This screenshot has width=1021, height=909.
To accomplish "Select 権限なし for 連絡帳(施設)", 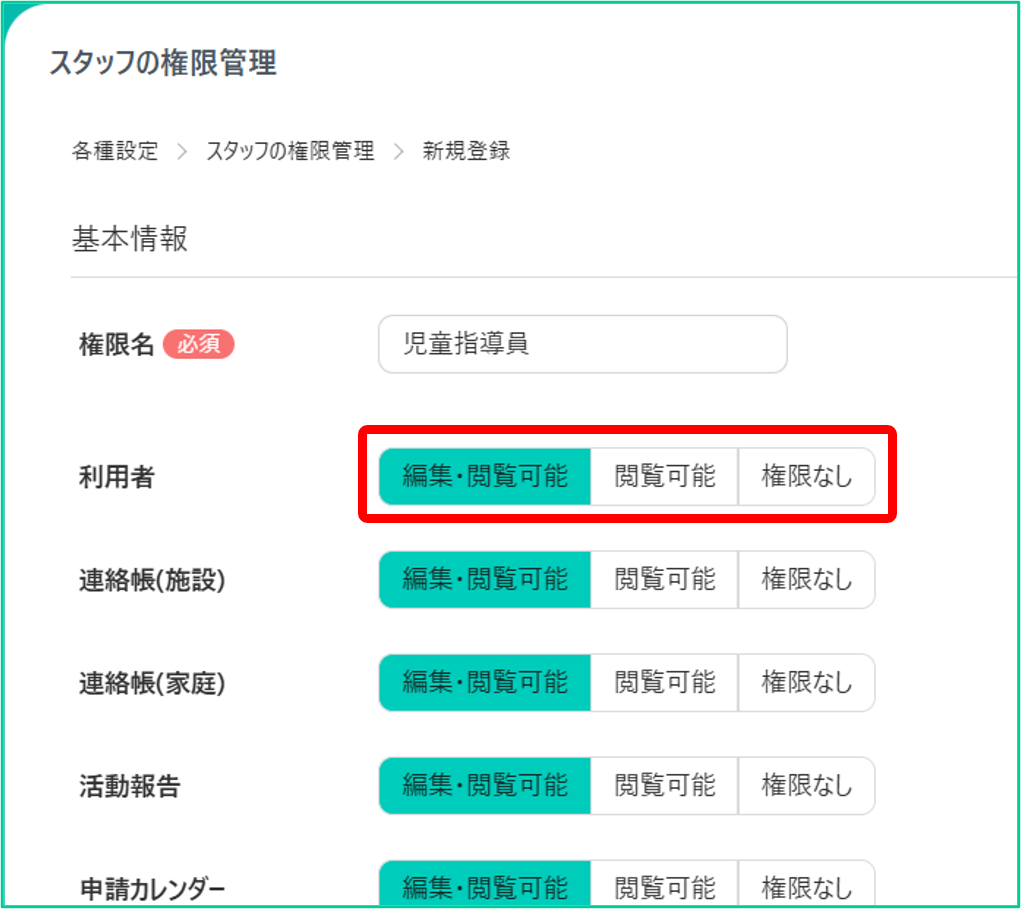I will click(x=807, y=580).
